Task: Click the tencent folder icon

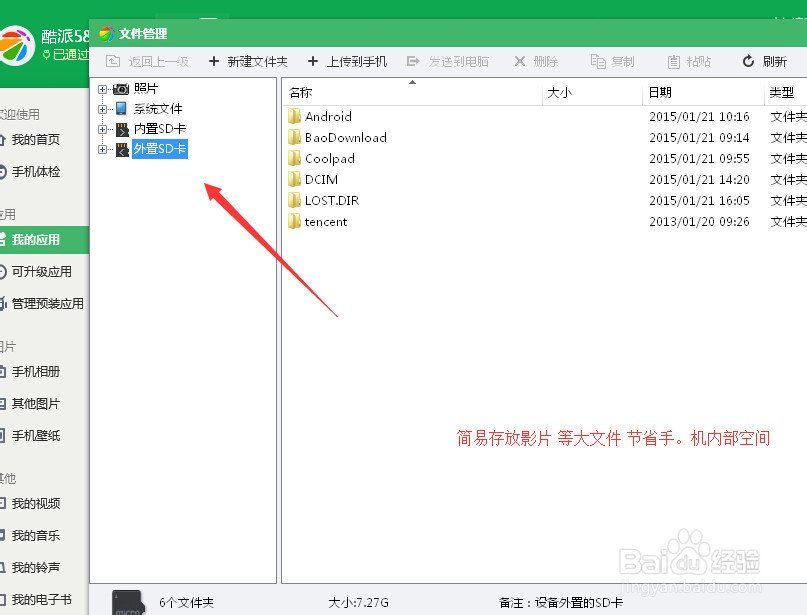Action: 294,221
